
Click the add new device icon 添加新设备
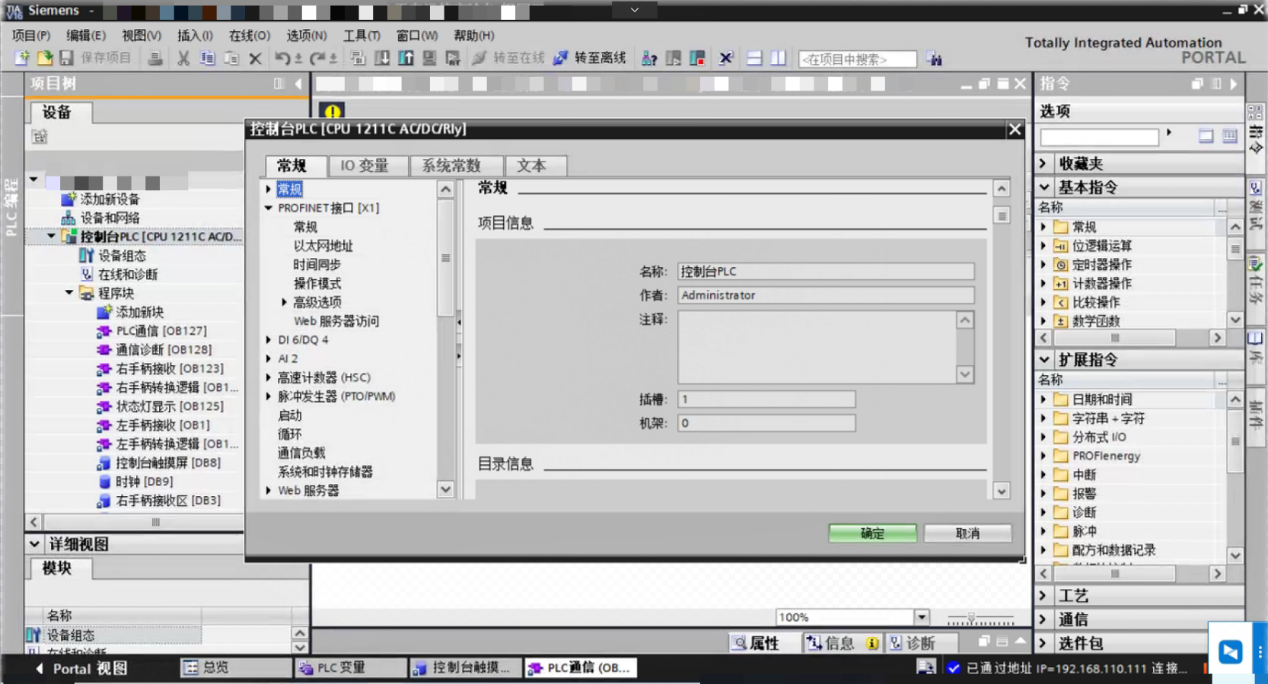69,199
